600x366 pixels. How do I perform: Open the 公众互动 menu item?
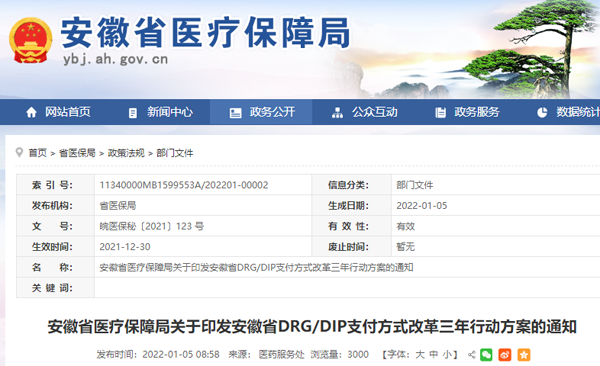pos(375,112)
